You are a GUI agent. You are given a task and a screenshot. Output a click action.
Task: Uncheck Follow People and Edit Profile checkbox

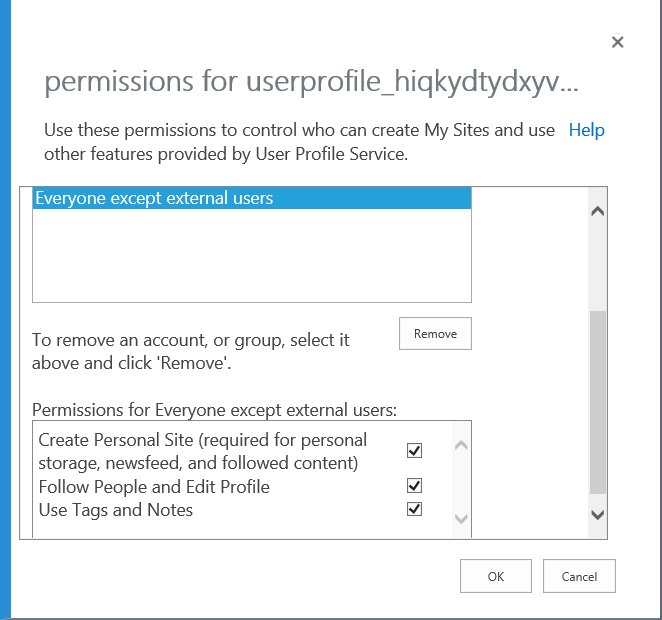click(414, 486)
